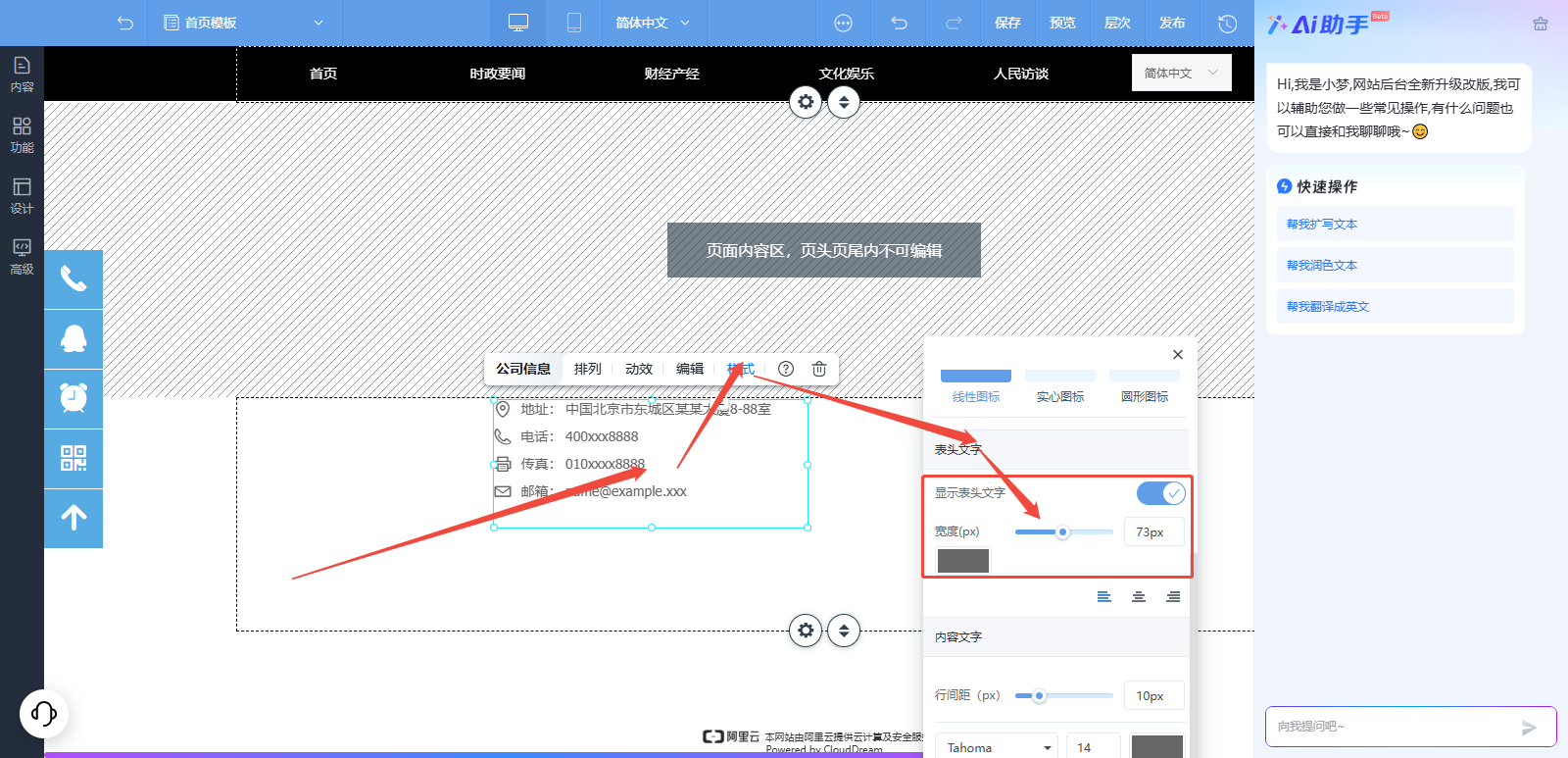
Task: Click the 宽度(px) slider handle
Action: click(1062, 531)
